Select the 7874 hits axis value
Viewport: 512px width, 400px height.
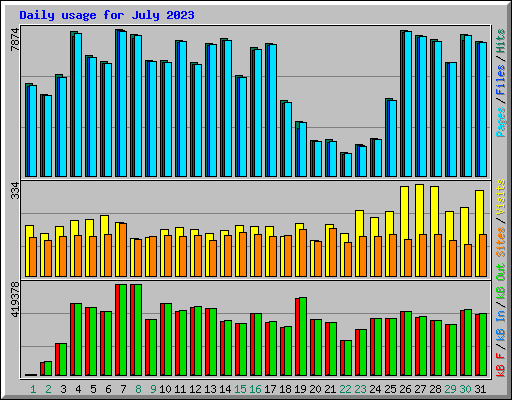coord(15,40)
